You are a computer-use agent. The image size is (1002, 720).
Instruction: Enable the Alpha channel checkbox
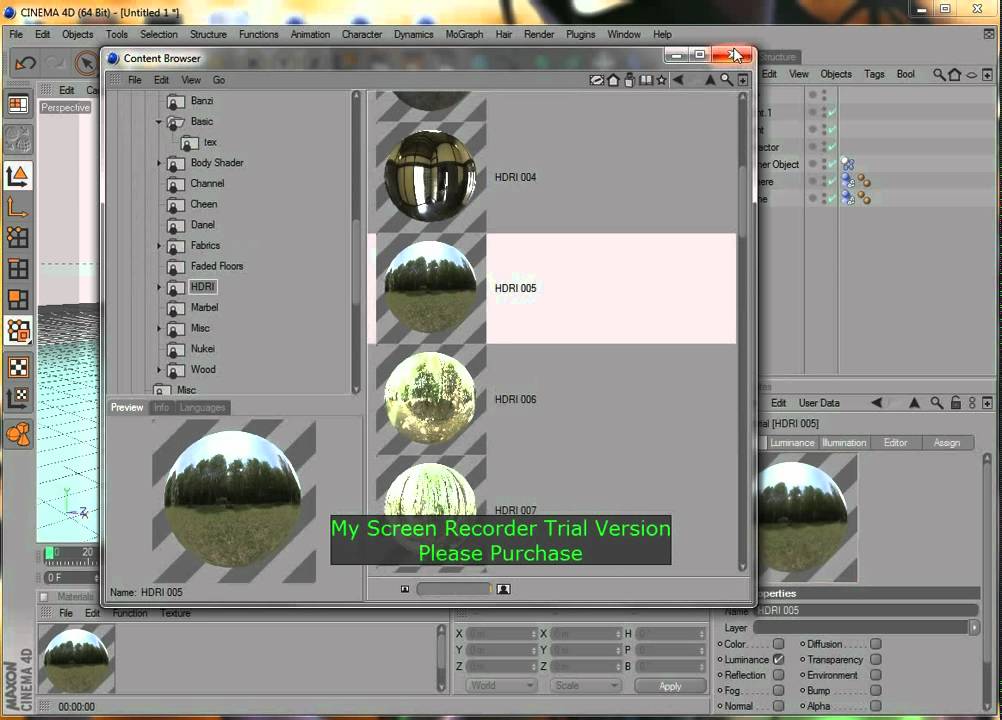[x=875, y=705]
